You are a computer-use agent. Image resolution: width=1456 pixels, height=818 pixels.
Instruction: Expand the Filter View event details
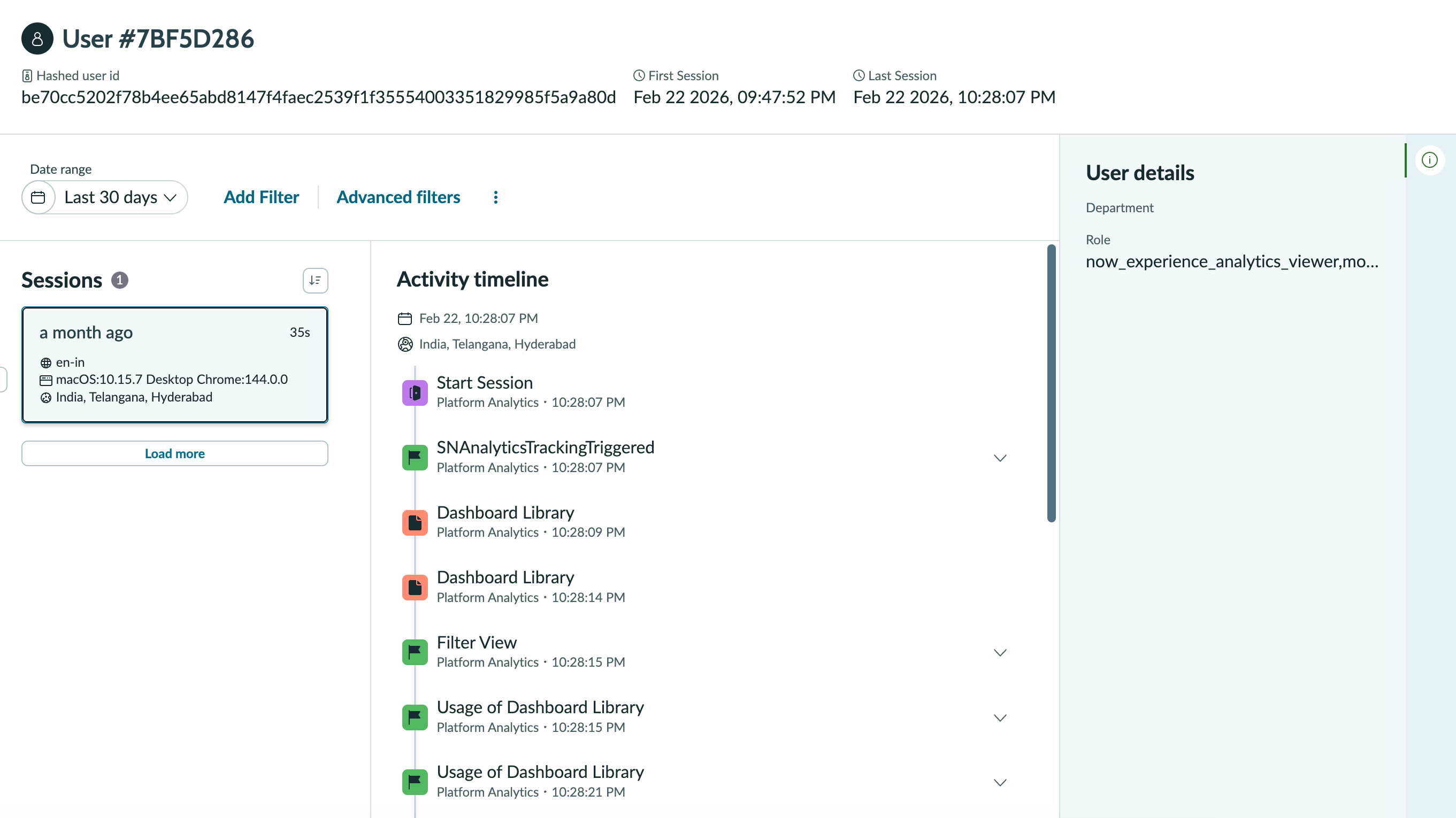[x=1000, y=652]
